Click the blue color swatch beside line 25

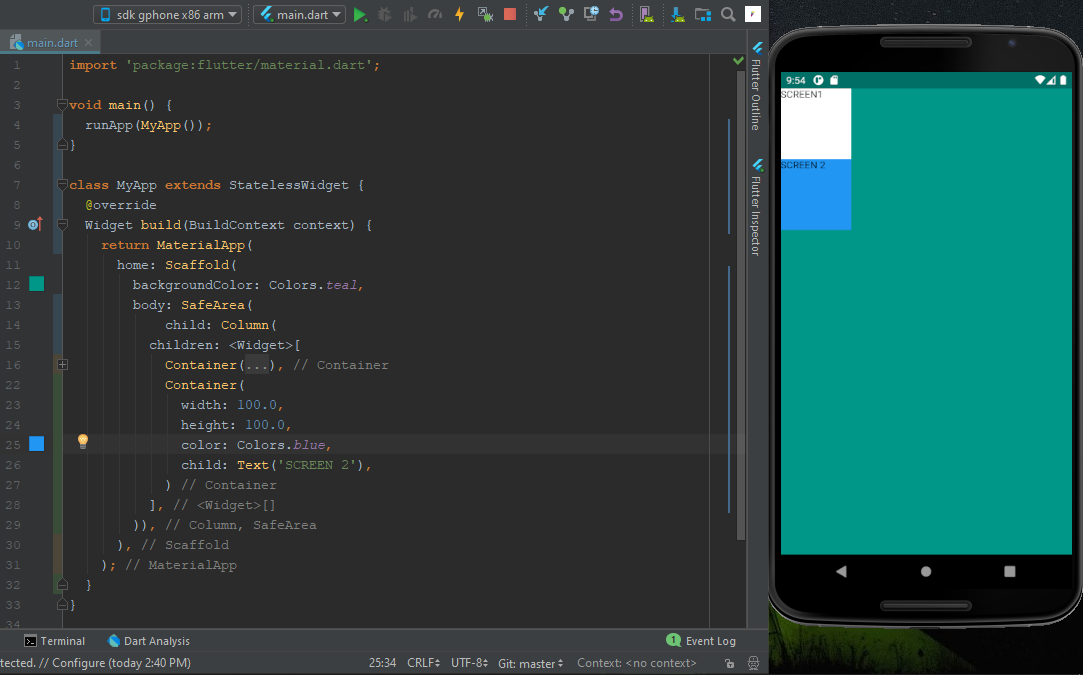[36, 443]
